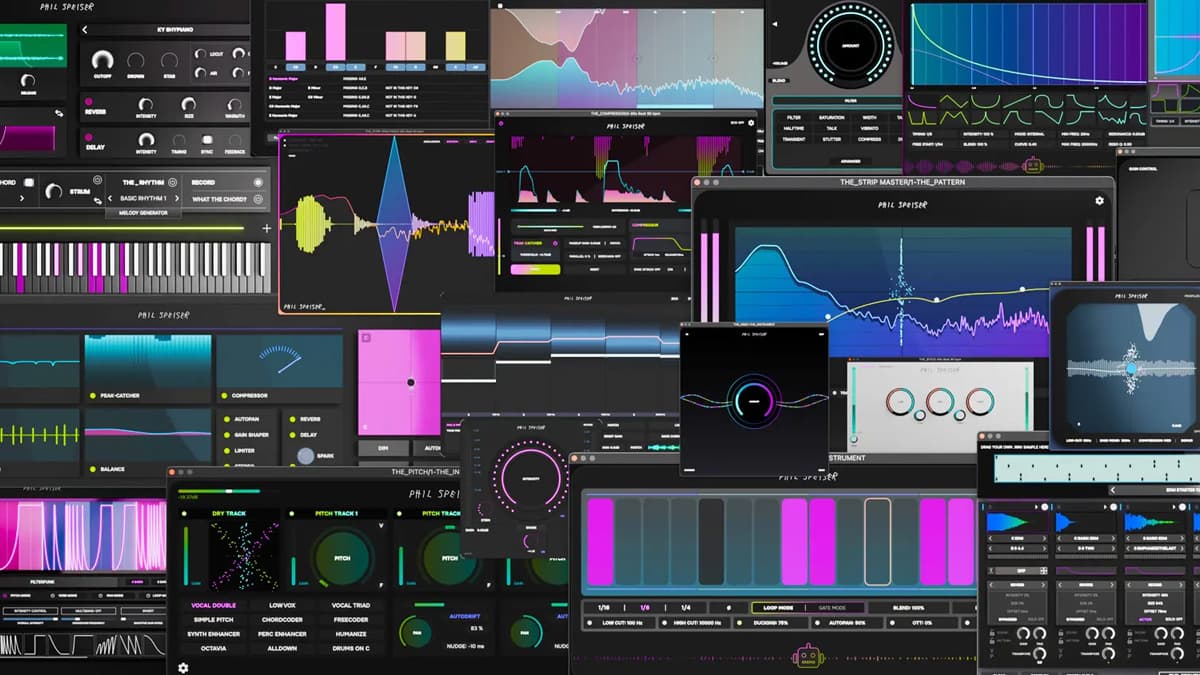Click the DIM button
Screen dimensions: 1200x675
382,449
